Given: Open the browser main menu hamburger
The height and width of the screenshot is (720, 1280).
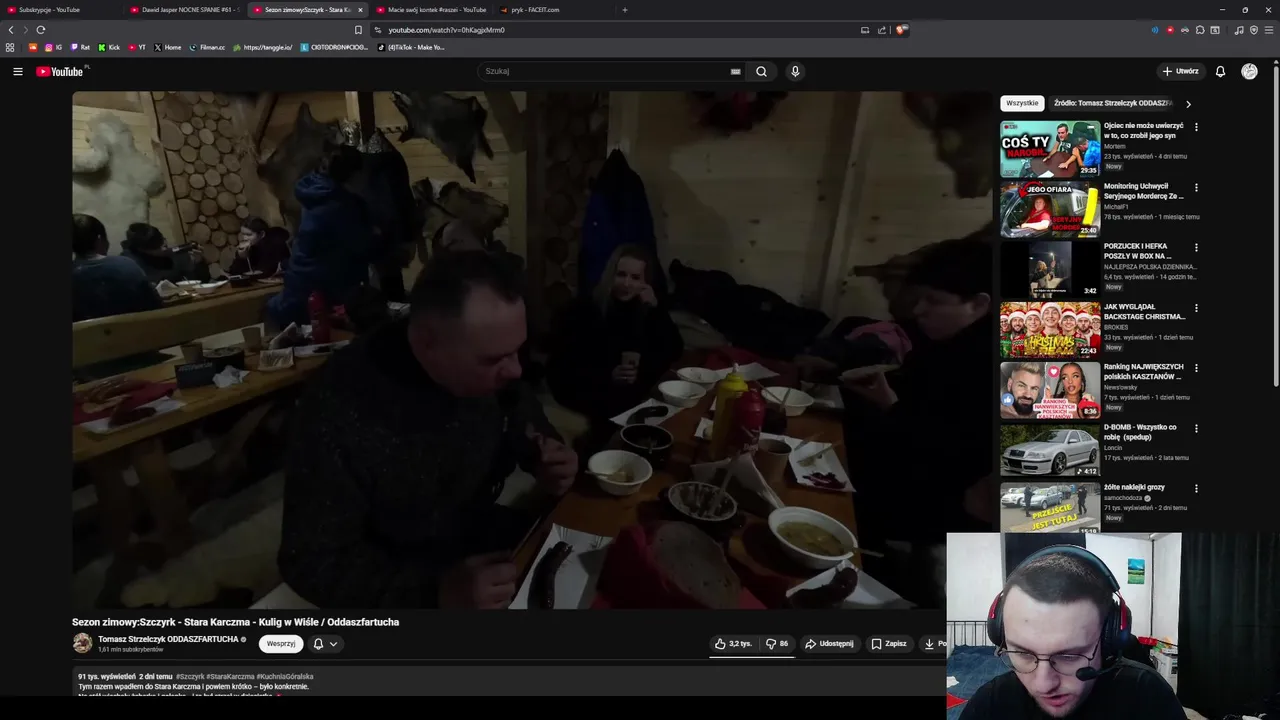Looking at the screenshot, I should tap(1269, 30).
